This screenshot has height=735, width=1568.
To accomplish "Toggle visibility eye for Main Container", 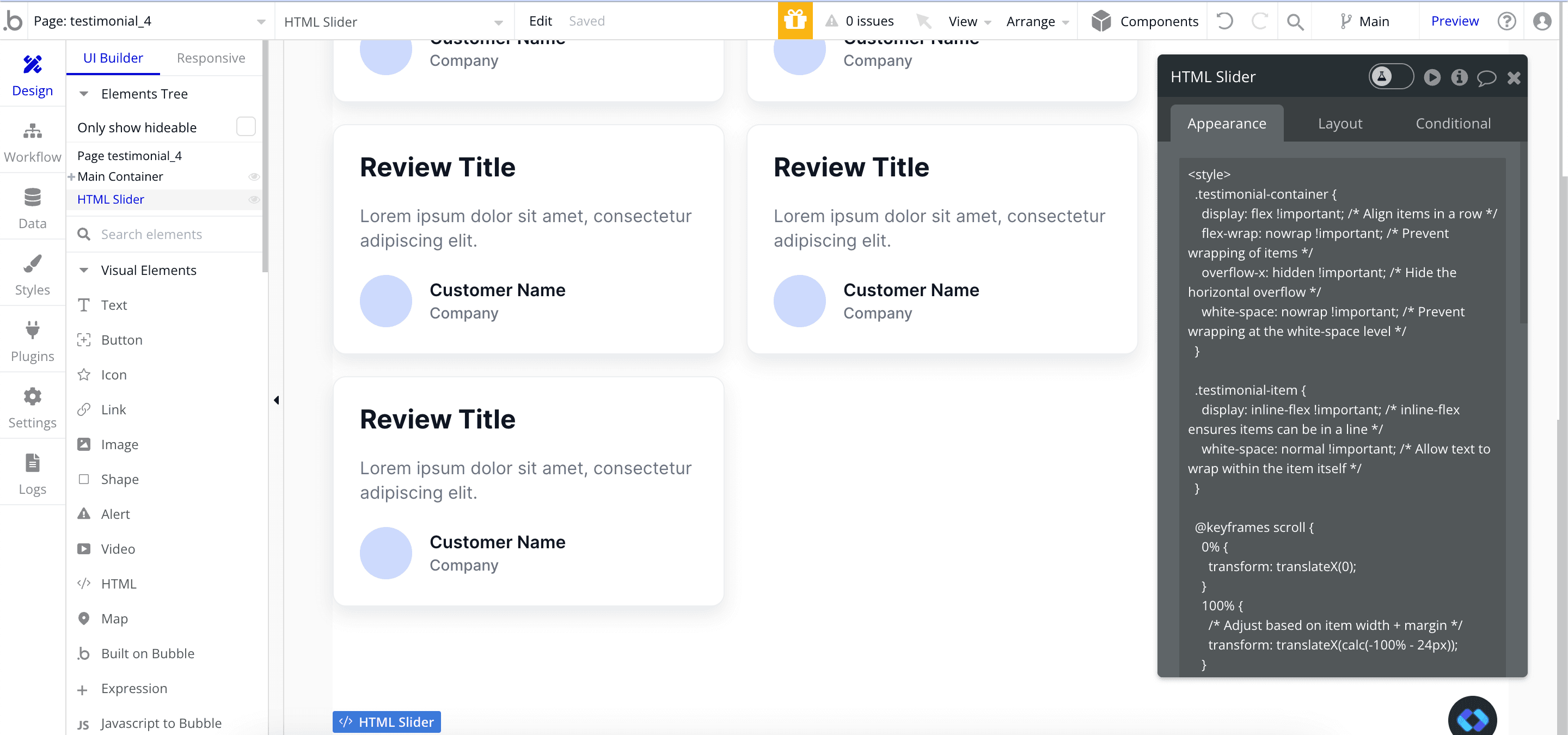I will 254,176.
